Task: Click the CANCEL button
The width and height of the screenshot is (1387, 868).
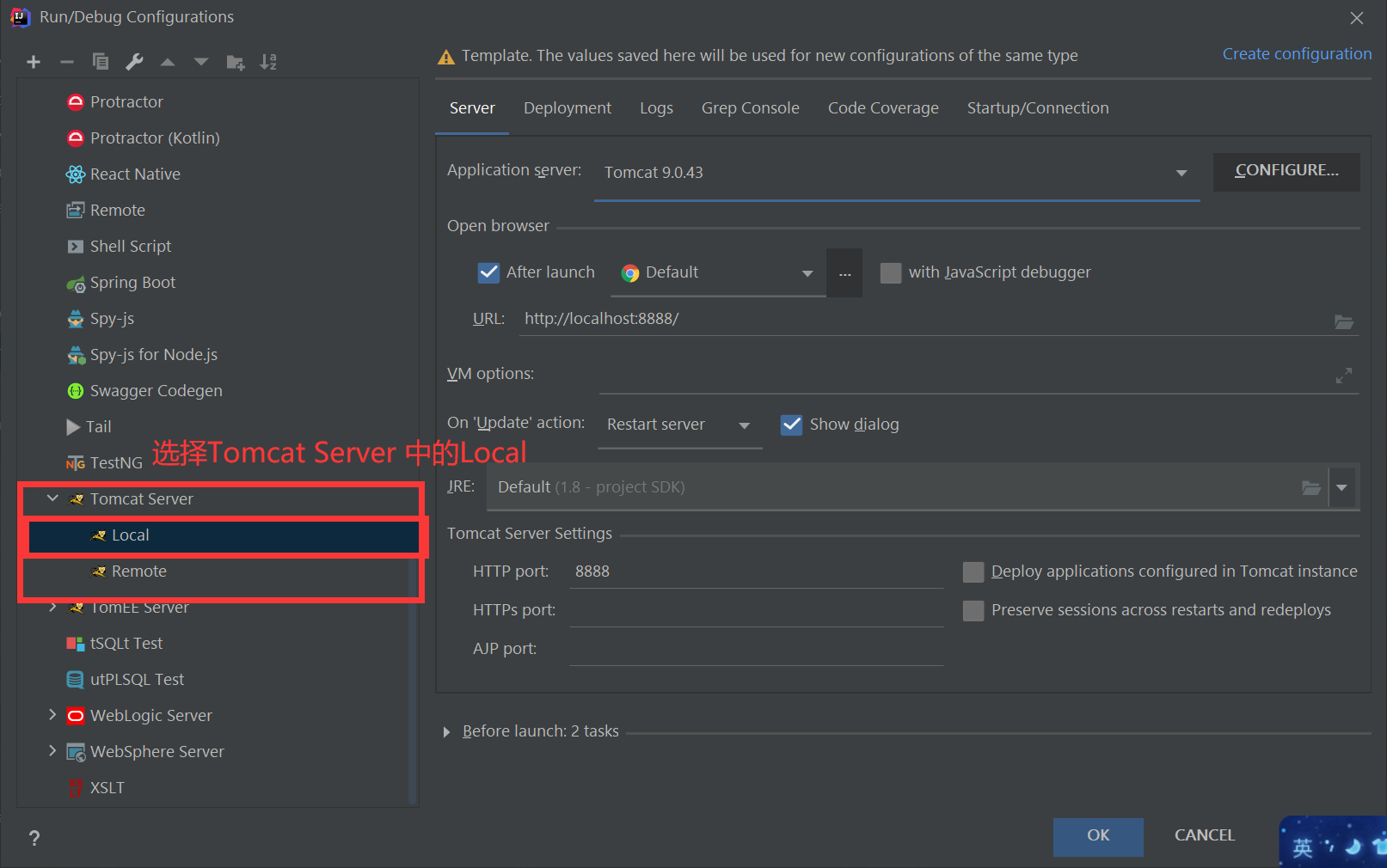Action: pos(1205,836)
